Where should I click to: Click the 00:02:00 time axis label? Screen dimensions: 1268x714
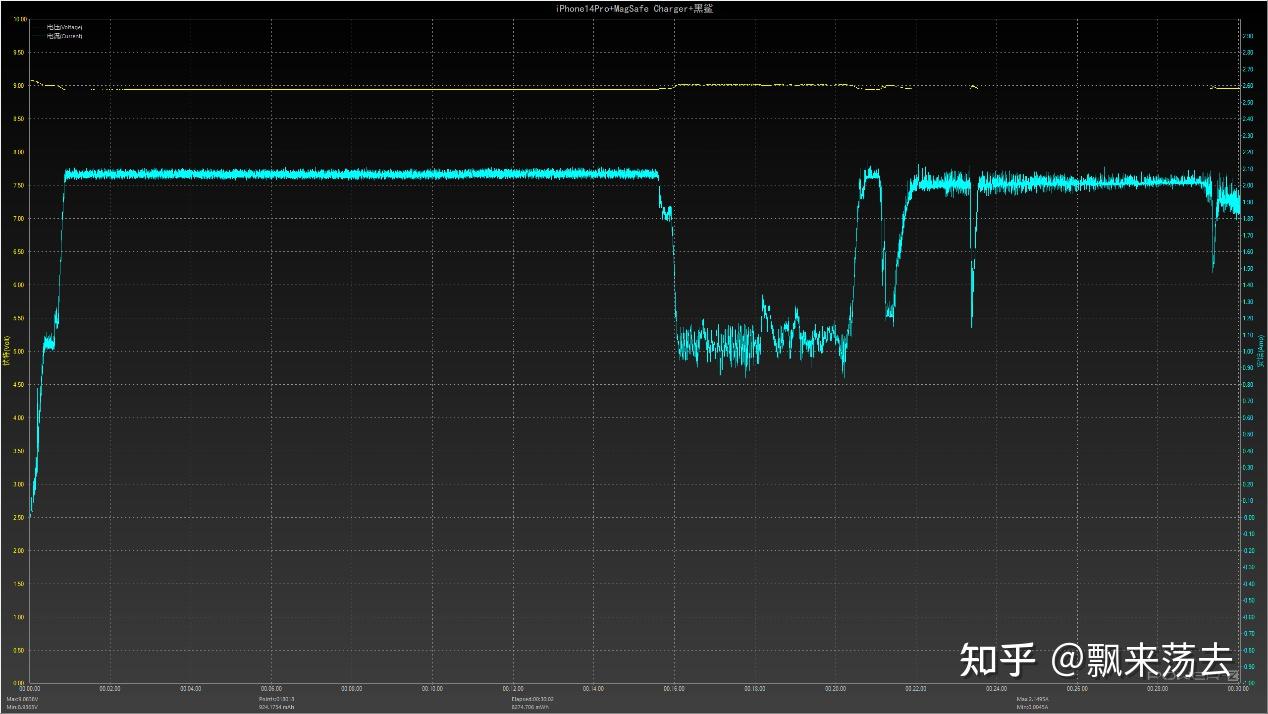tap(110, 689)
